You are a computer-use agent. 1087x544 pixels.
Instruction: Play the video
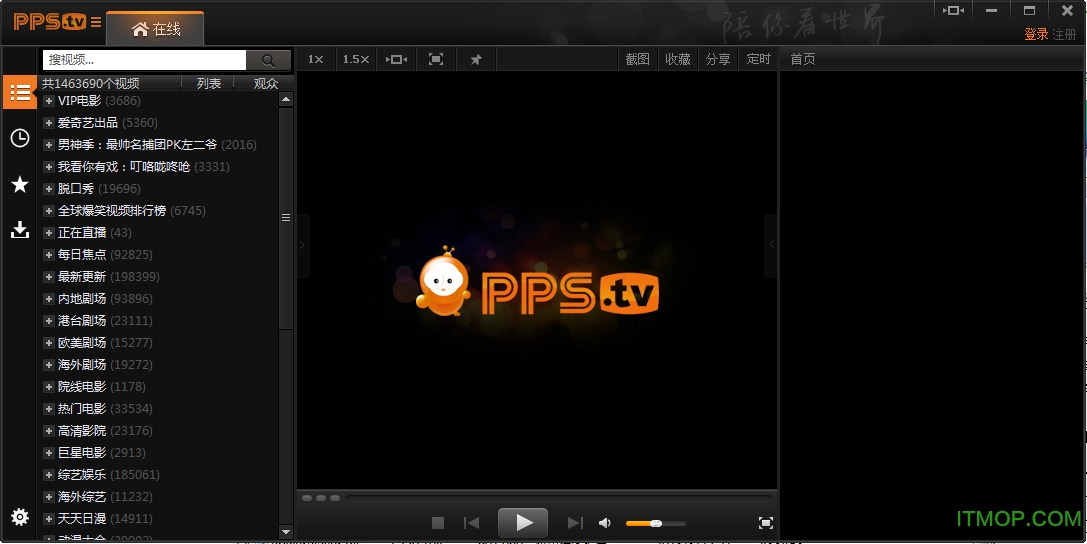[x=523, y=523]
